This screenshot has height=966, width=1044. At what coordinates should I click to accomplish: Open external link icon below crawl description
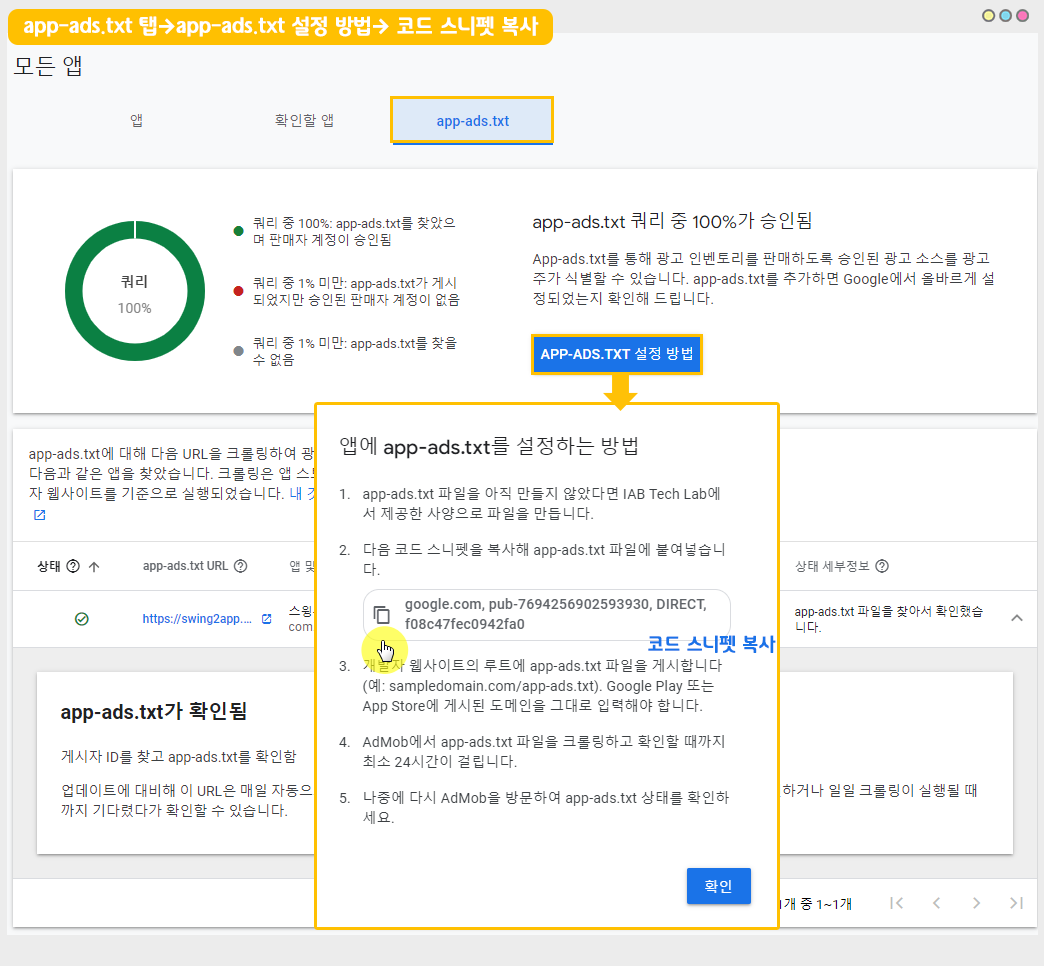click(x=39, y=515)
